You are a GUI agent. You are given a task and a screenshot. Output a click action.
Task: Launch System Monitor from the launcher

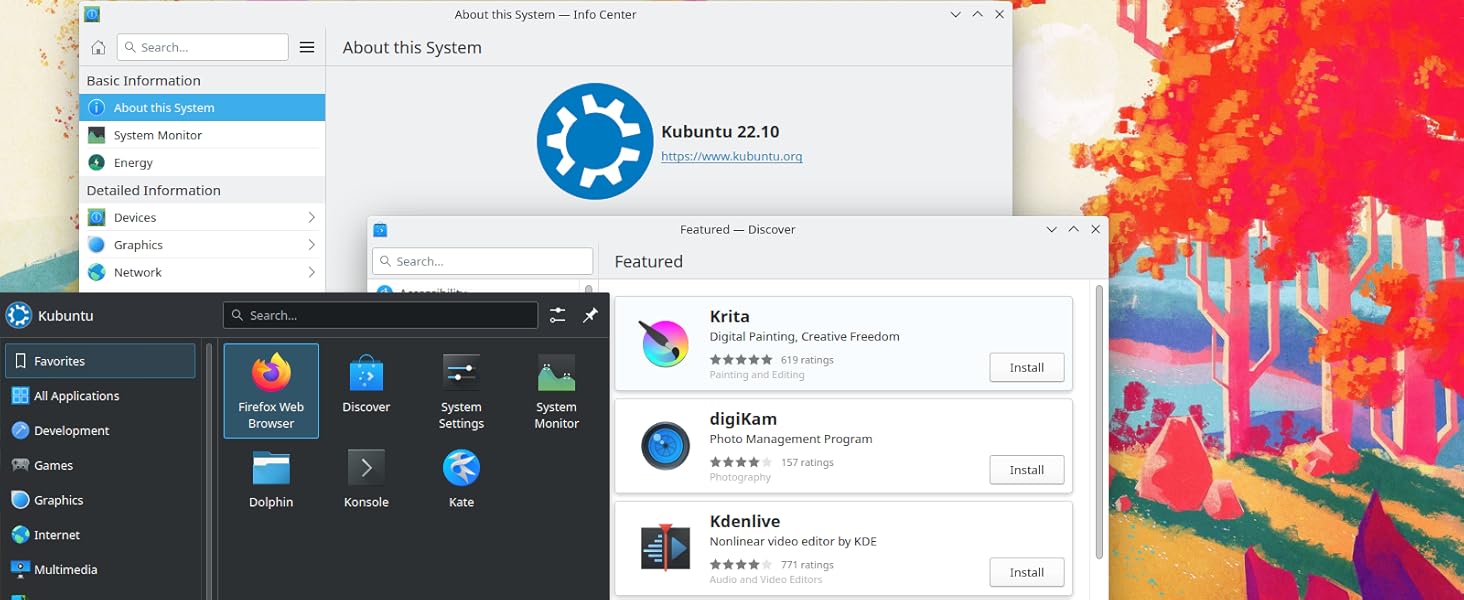555,390
